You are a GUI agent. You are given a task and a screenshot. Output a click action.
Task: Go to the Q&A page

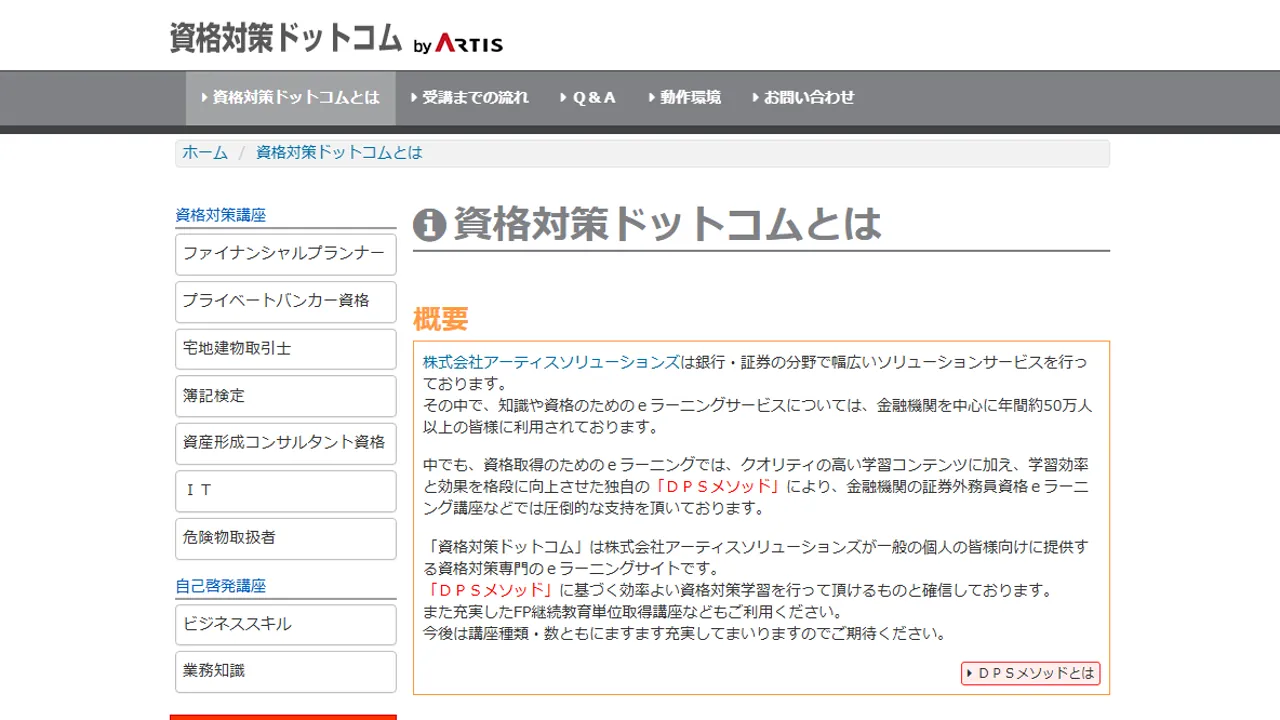589,98
